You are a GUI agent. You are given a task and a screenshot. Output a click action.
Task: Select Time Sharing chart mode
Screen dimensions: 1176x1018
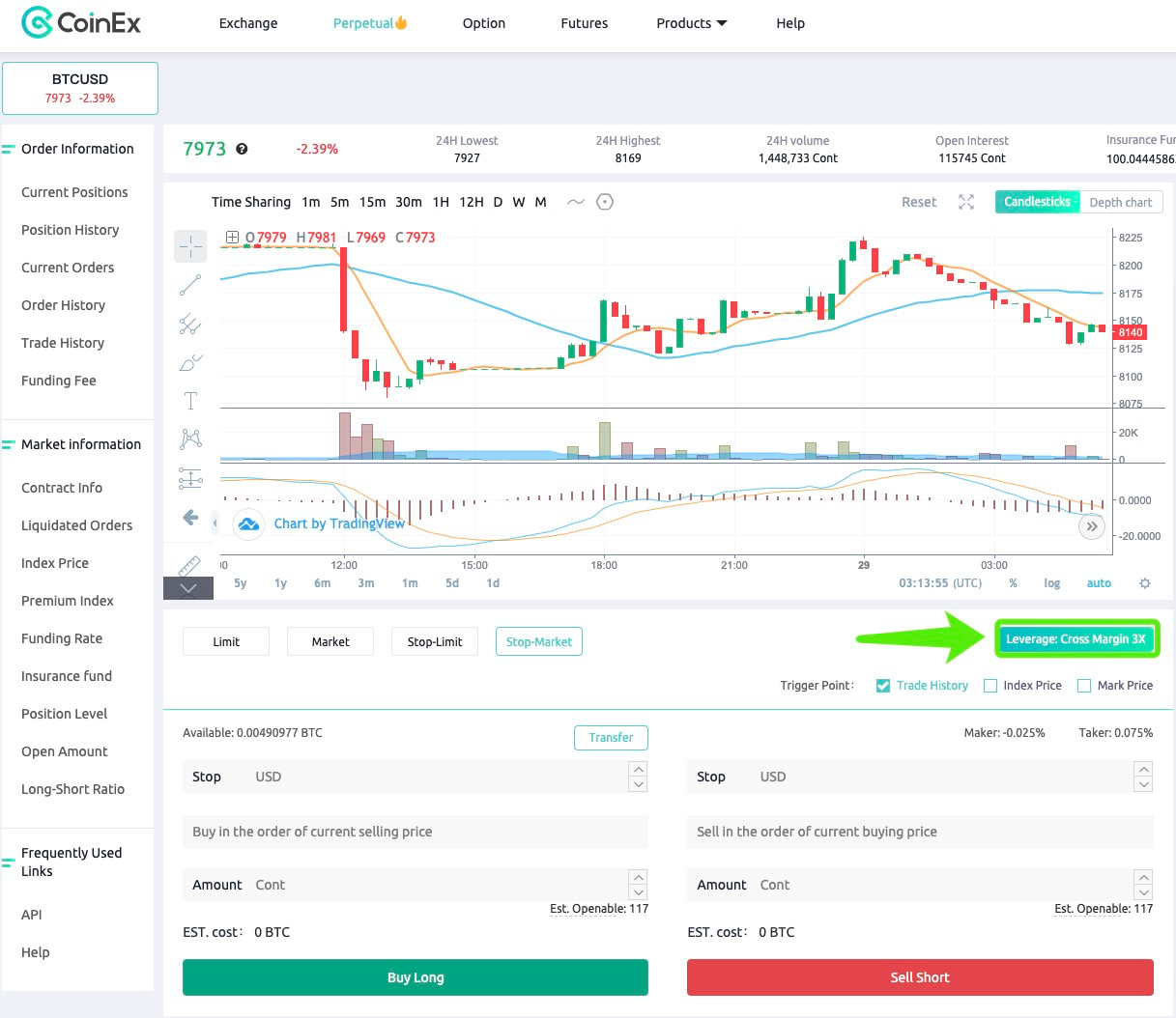pos(251,202)
